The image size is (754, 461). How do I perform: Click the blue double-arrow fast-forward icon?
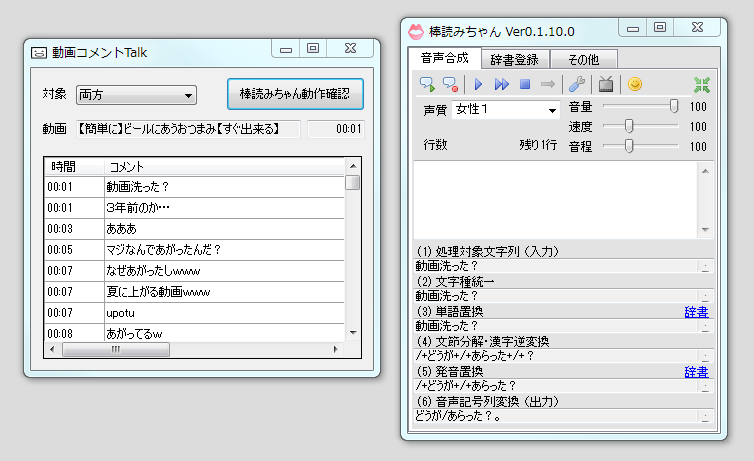pyautogui.click(x=502, y=85)
